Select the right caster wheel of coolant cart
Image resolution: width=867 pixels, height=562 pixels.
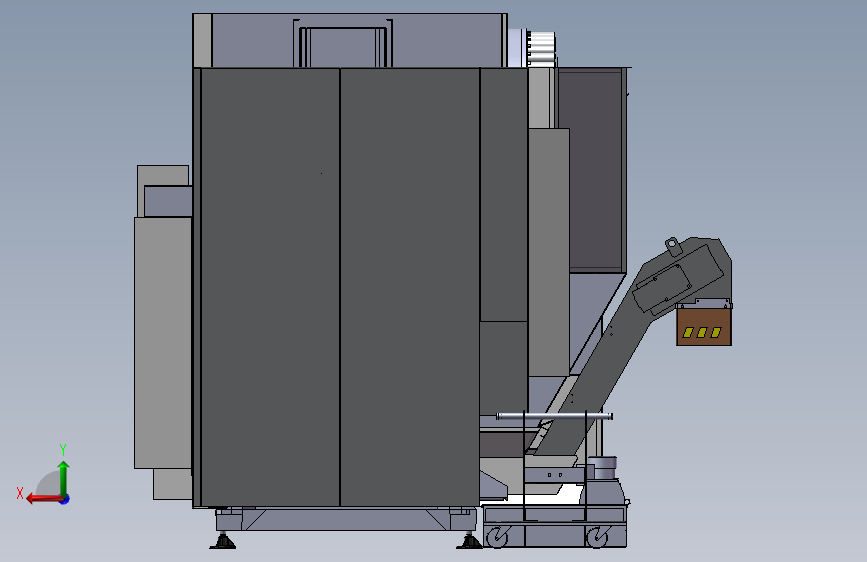click(x=597, y=537)
